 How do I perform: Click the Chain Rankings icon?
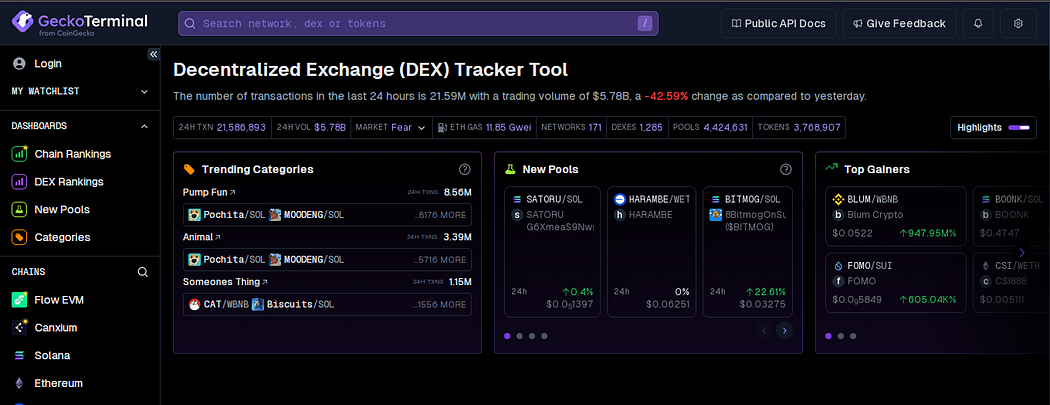click(x=19, y=154)
